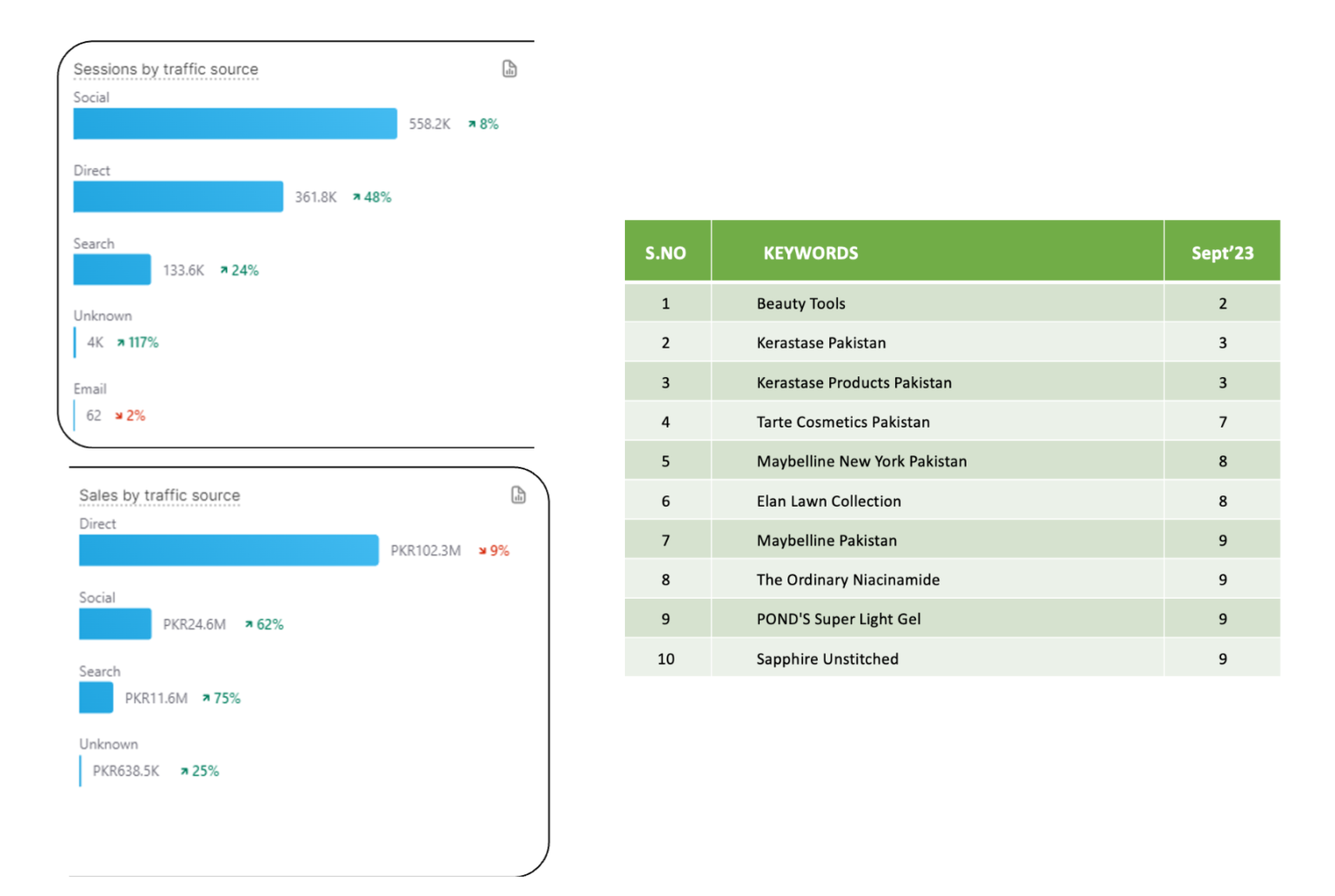Click the Unknown label in sessions chart
This screenshot has width=1335, height=896.
[103, 315]
